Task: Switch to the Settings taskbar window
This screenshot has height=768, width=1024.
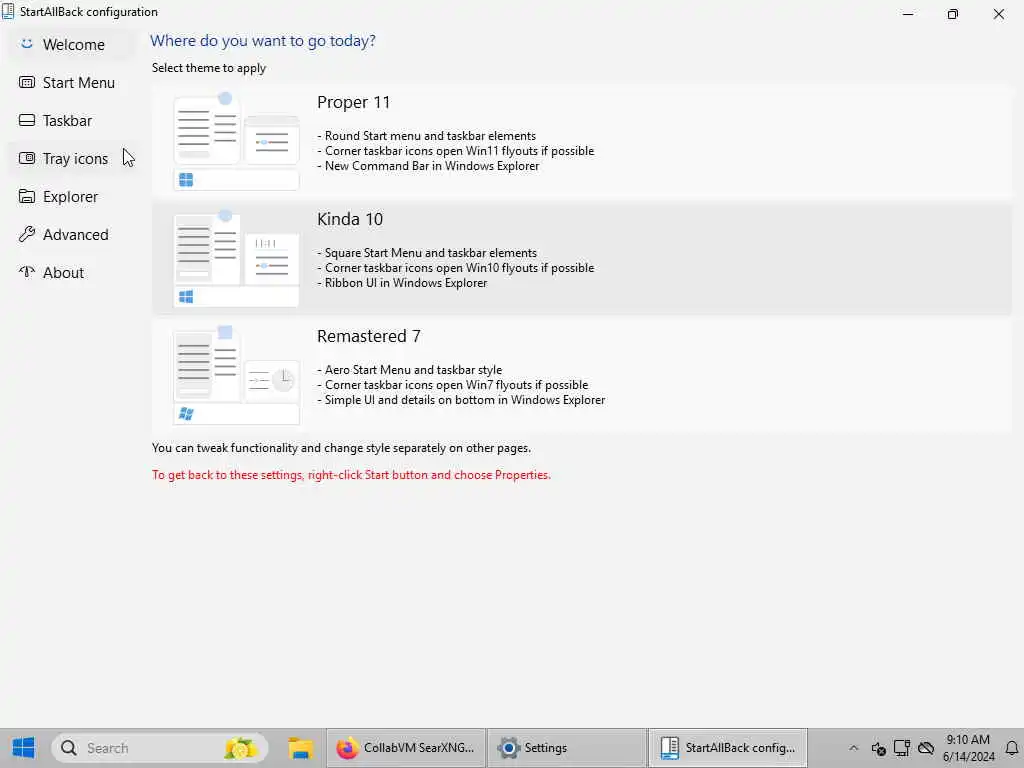Action: click(567, 748)
